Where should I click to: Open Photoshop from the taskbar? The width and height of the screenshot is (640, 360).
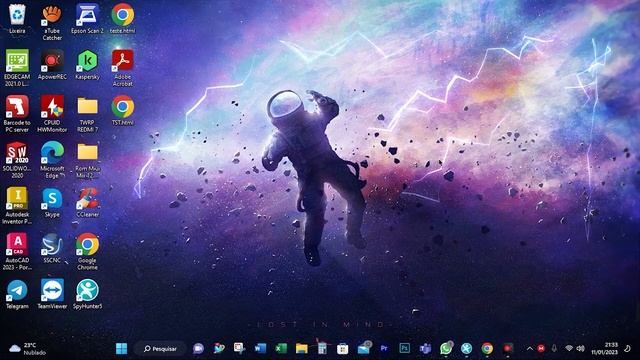click(404, 348)
